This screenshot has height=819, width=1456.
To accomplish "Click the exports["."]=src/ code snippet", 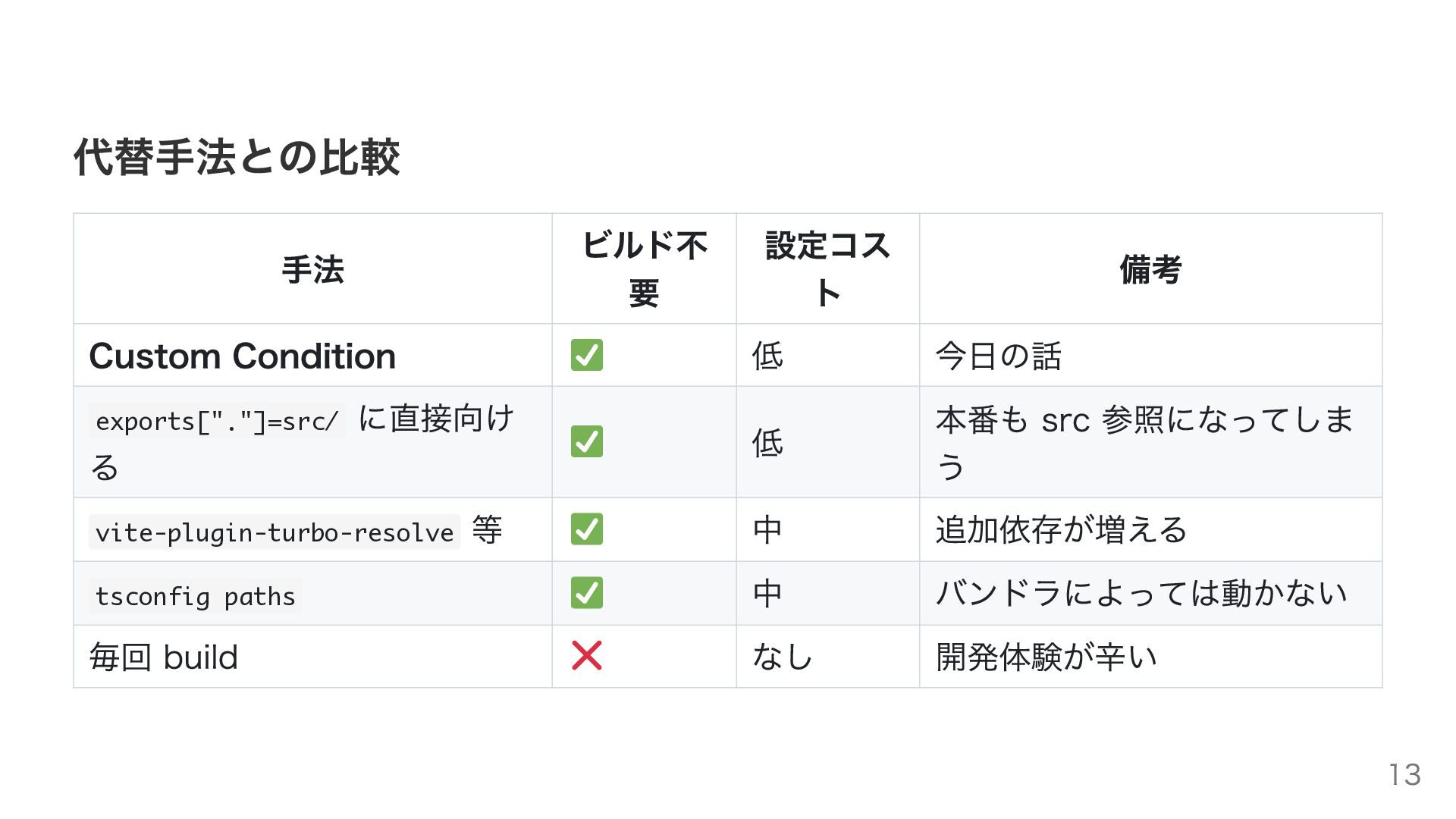I will 217,421.
